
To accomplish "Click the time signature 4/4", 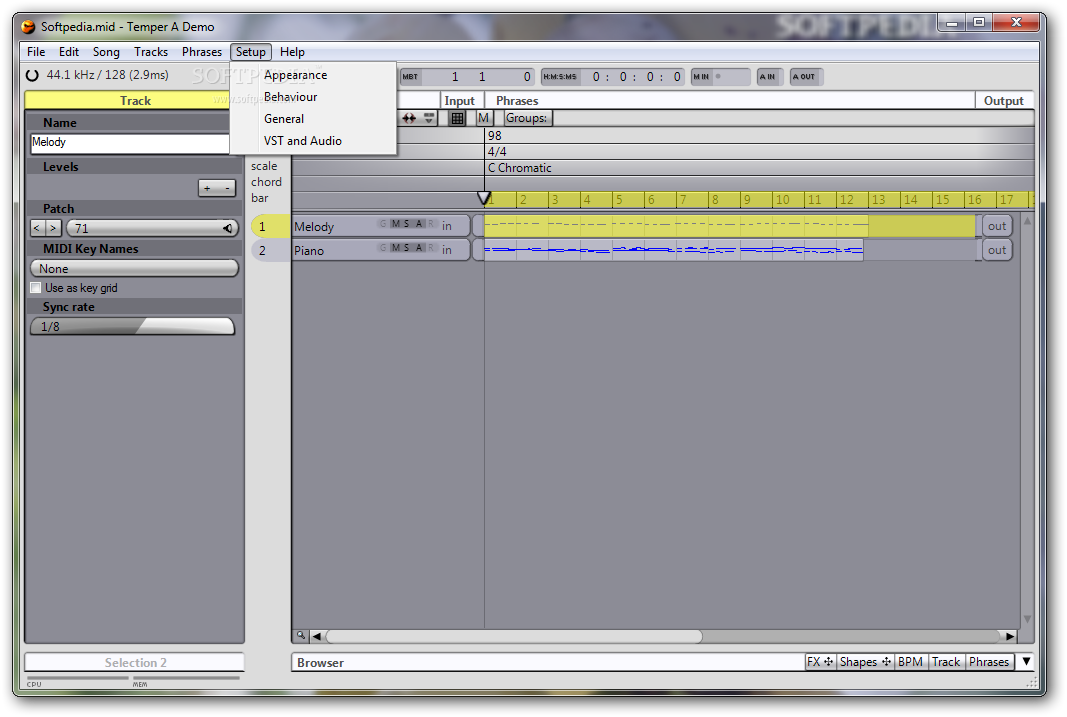I will pos(497,152).
